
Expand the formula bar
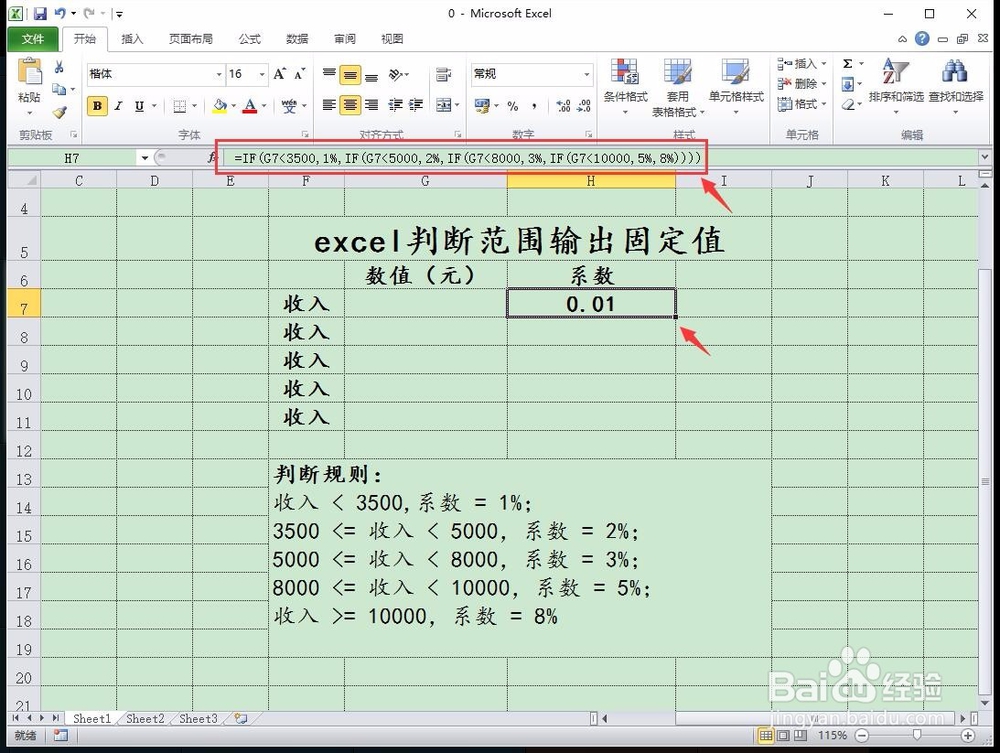985,157
